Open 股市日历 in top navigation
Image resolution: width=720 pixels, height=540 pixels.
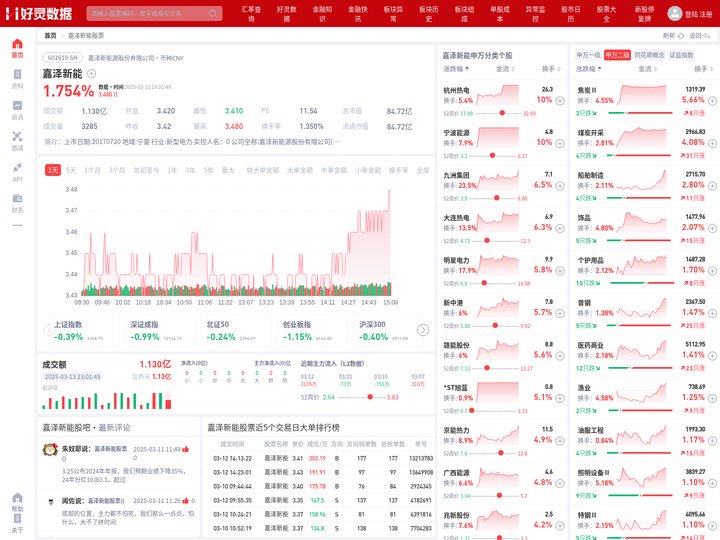[571, 14]
